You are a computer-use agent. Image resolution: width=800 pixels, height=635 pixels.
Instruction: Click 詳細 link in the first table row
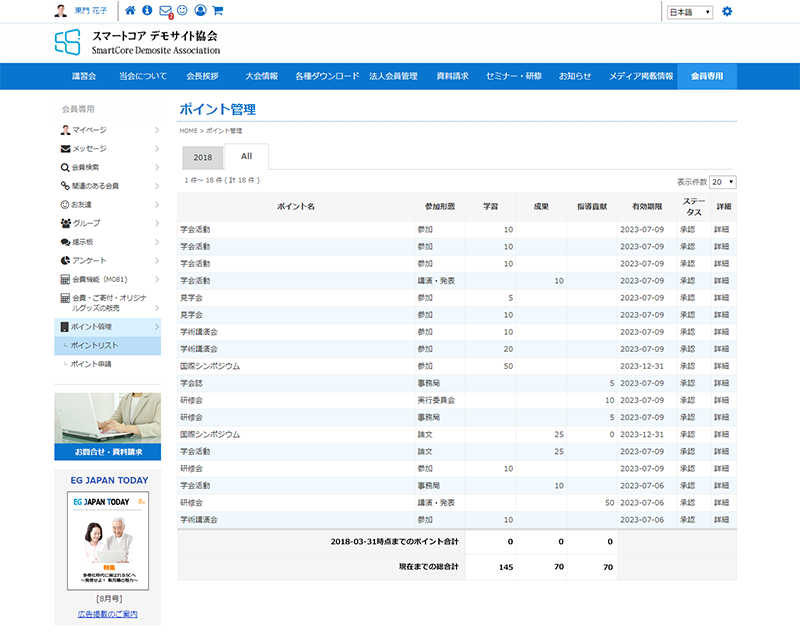722,229
